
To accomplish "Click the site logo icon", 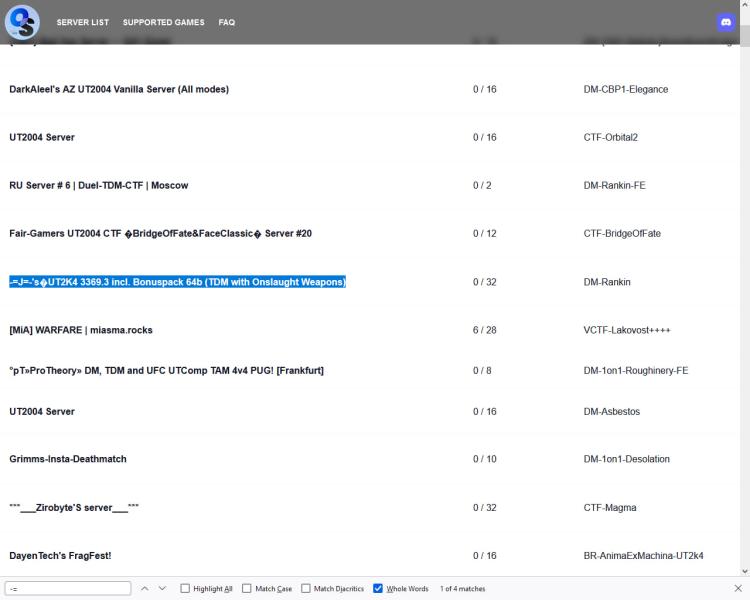I will [x=22, y=22].
